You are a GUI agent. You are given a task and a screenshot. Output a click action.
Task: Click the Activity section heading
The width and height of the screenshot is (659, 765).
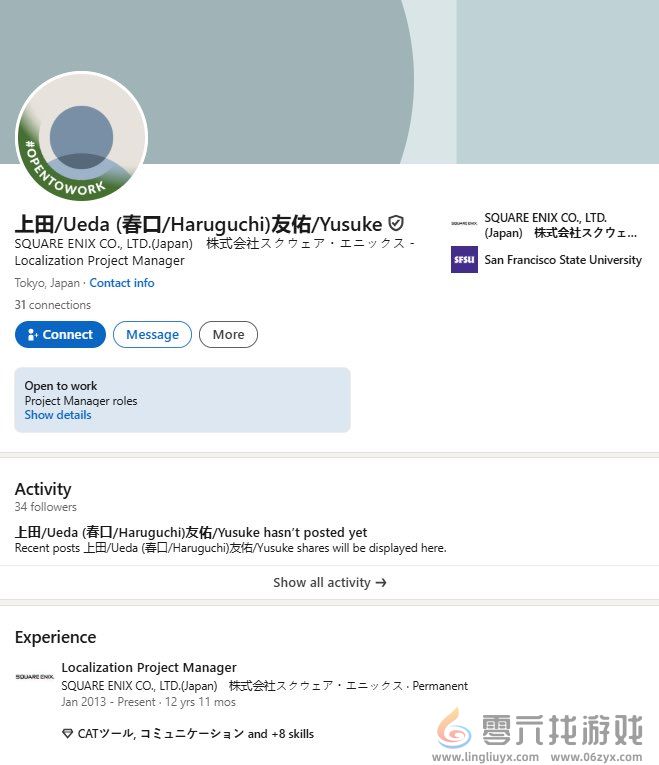tap(43, 489)
